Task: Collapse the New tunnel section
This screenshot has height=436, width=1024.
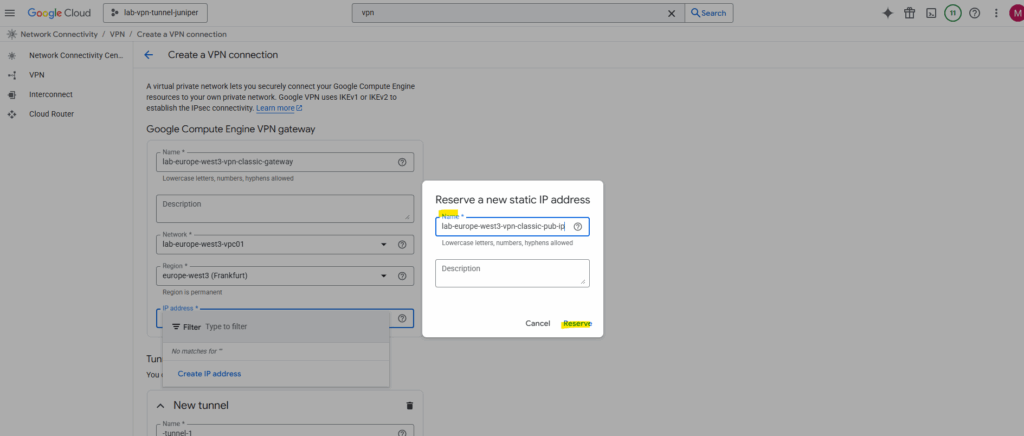Action: [x=161, y=405]
